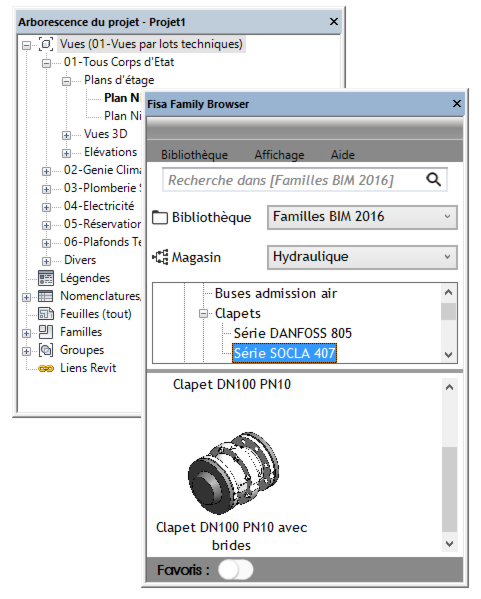Click the Clapet DN100 PN10 valve thumbnail
This screenshot has height=599, width=481.
click(234, 472)
